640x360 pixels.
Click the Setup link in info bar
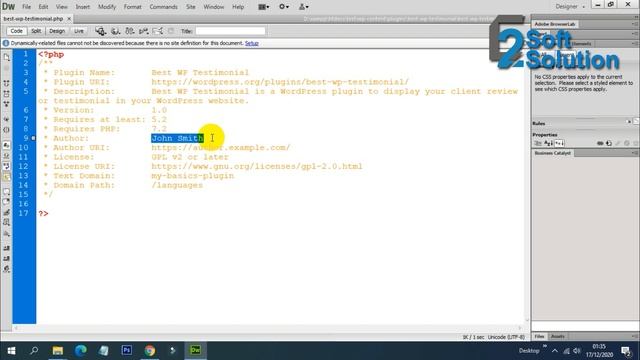pyautogui.click(x=251, y=43)
